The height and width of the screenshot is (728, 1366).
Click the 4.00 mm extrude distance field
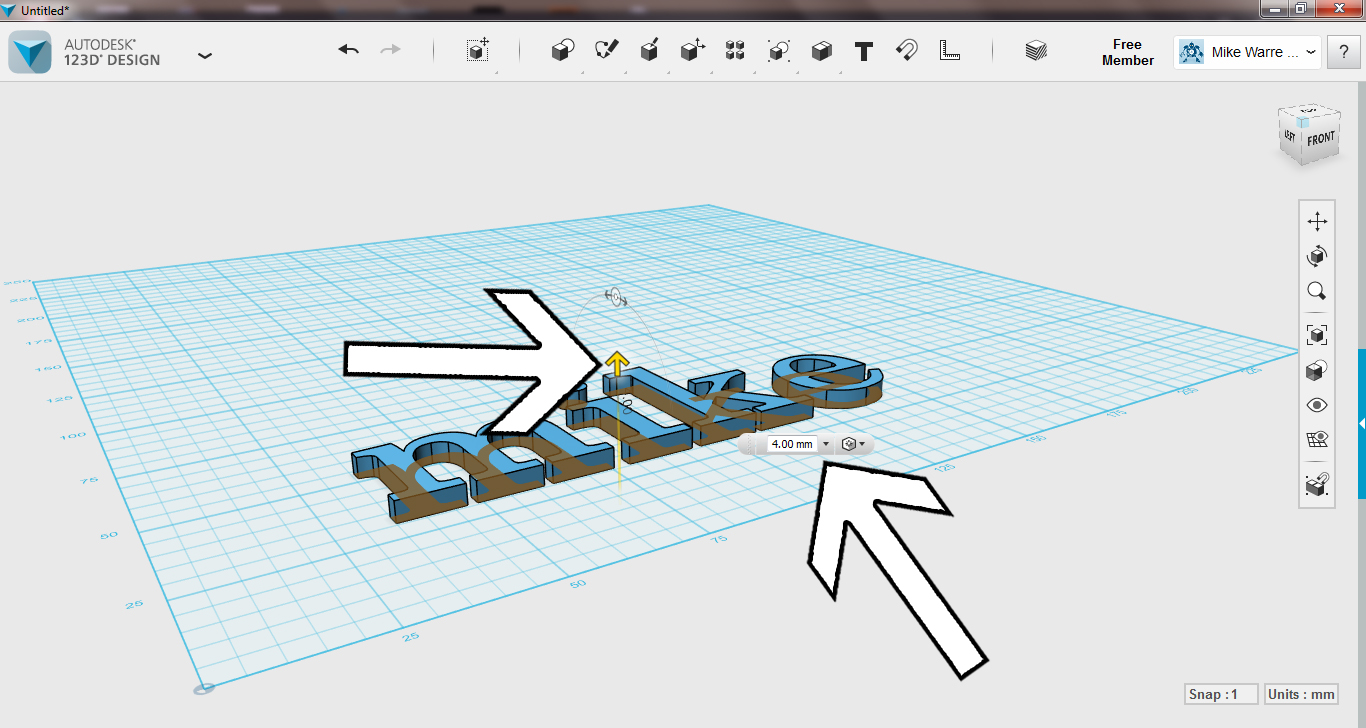[792, 444]
